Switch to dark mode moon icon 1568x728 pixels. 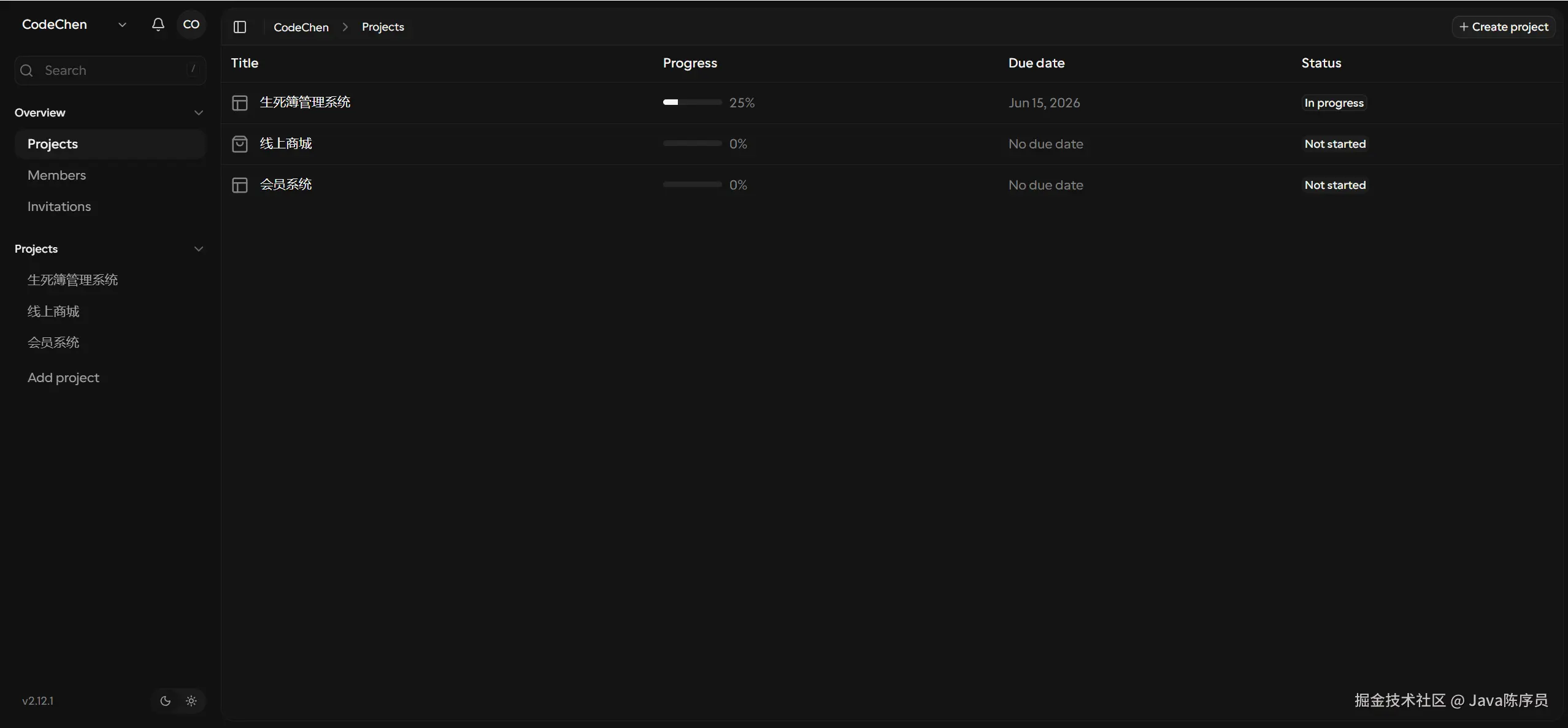tap(165, 701)
